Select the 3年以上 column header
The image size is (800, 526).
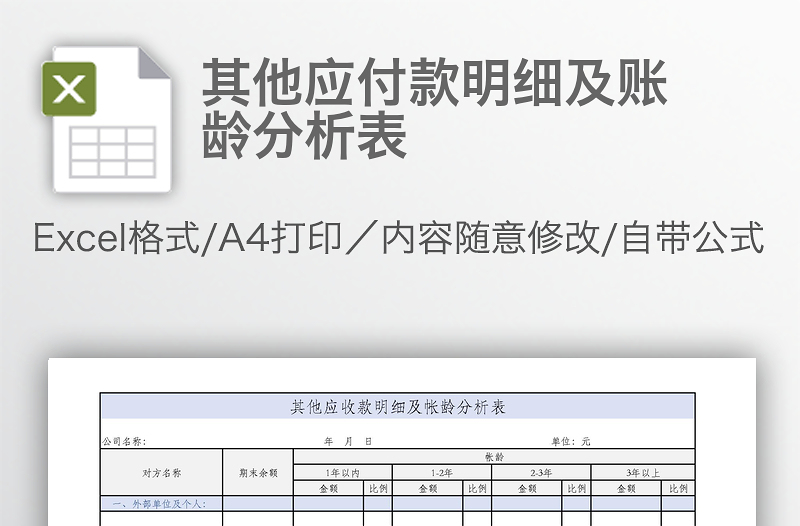pos(643,473)
